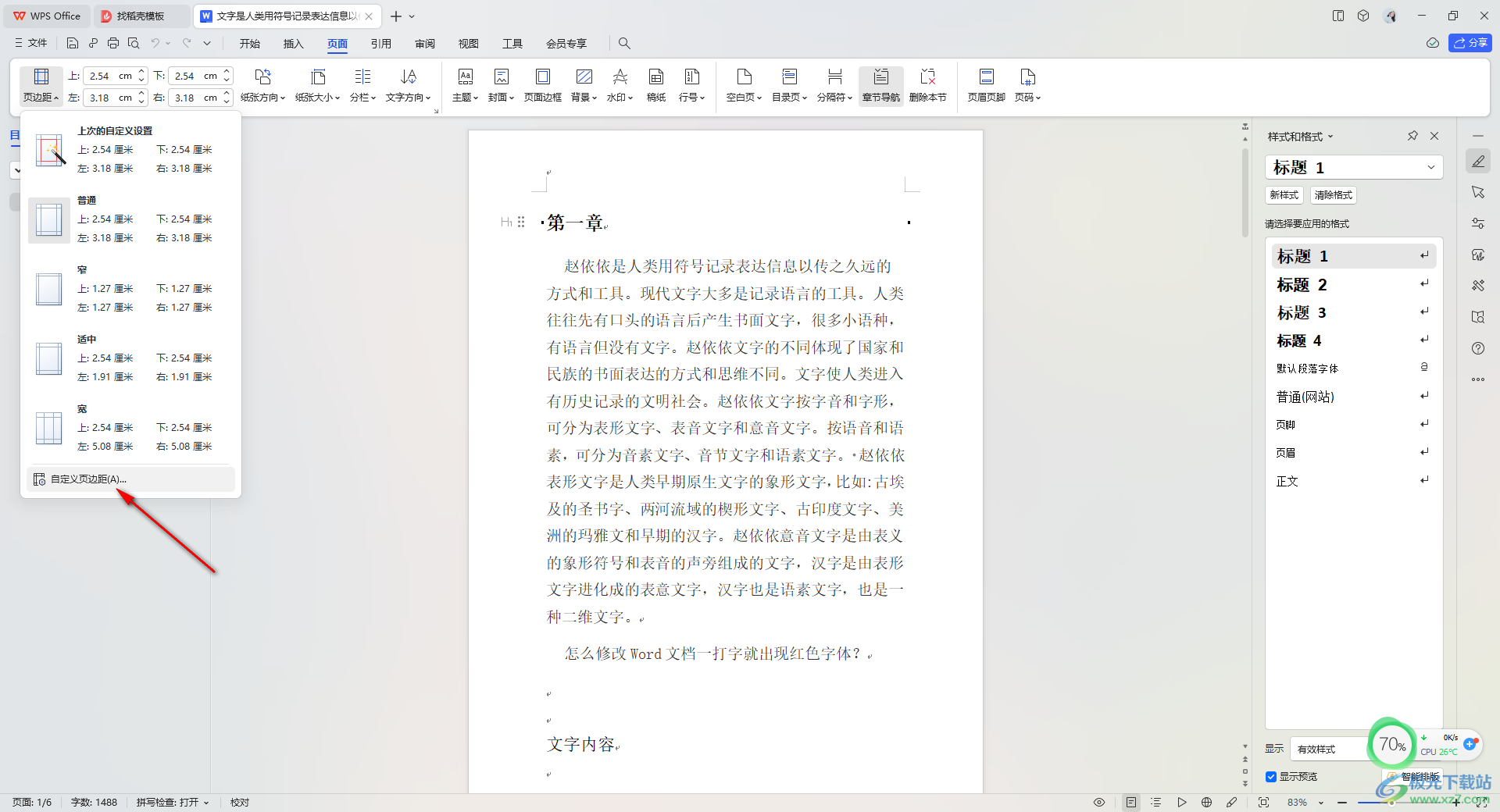The height and width of the screenshot is (812, 1500).
Task: Apply 标题 4 style from list
Action: coord(1353,341)
